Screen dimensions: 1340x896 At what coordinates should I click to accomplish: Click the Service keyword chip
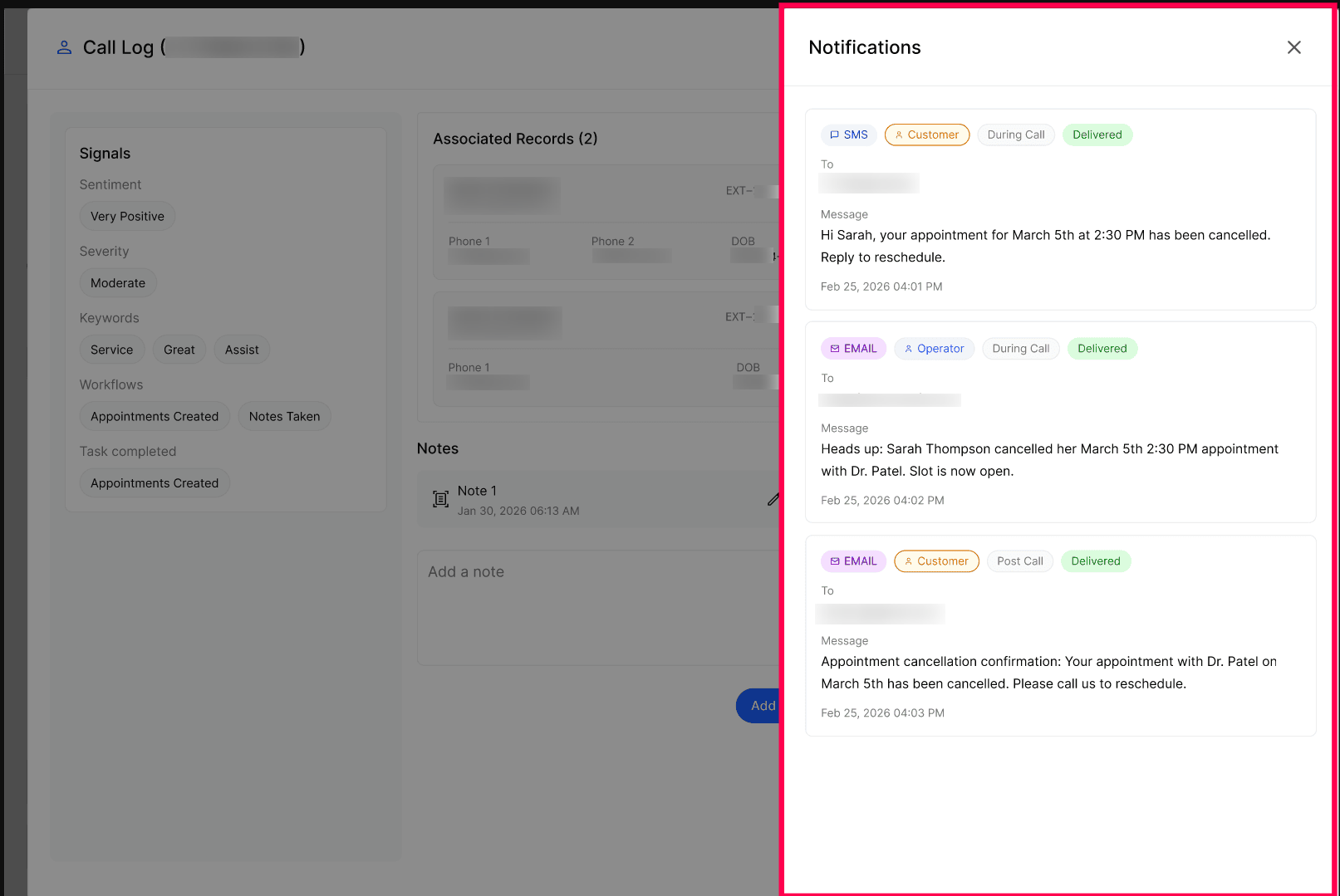coord(112,350)
